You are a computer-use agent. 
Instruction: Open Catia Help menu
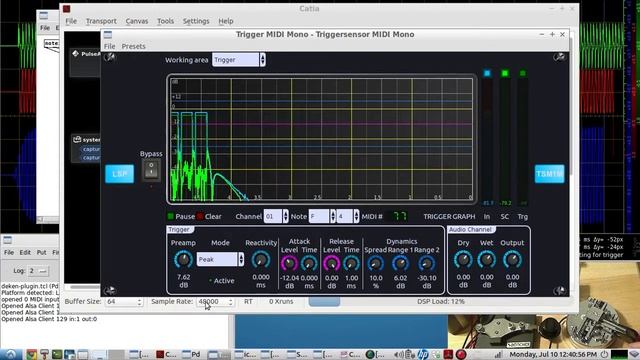coord(226,21)
